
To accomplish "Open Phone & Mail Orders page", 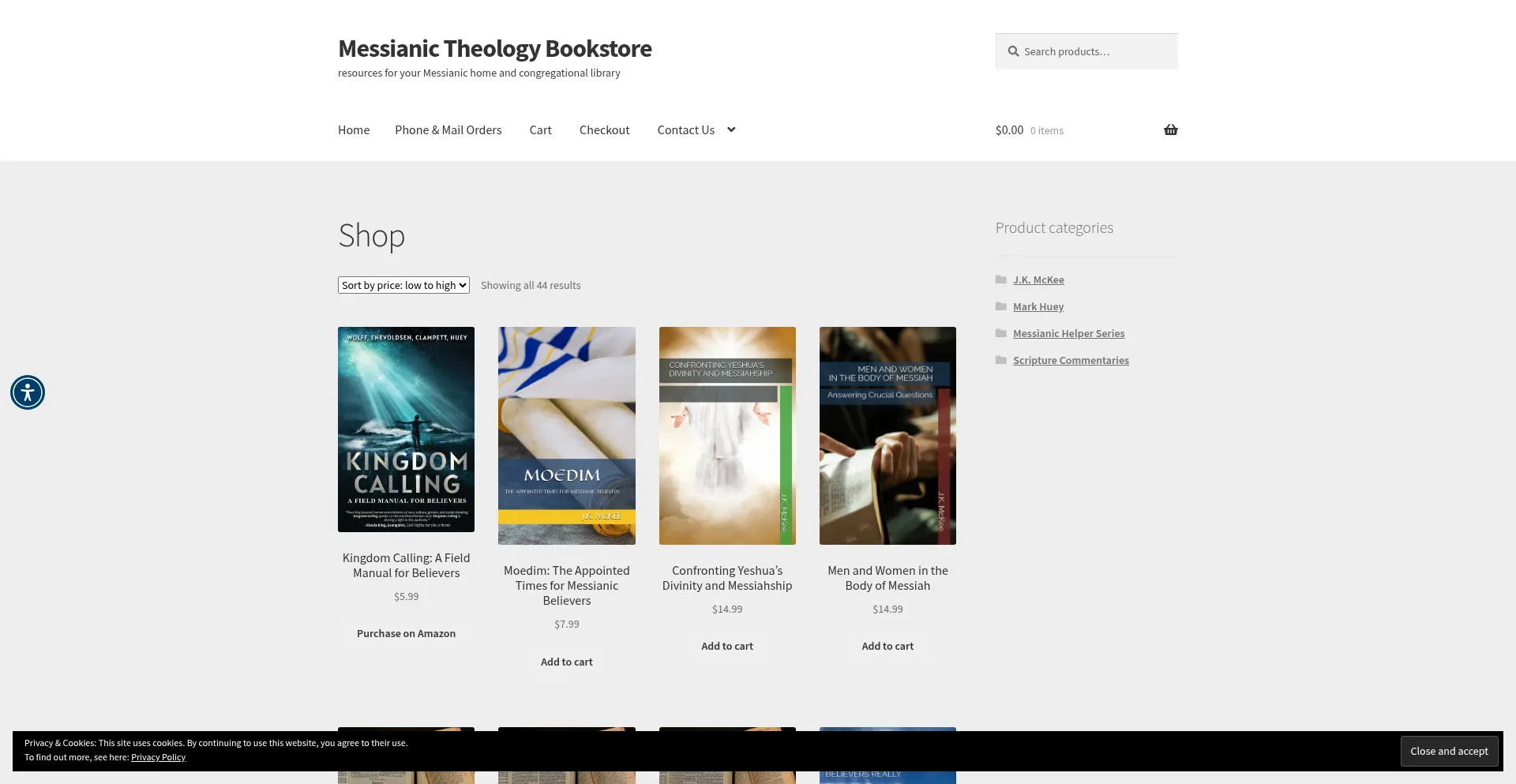I will pyautogui.click(x=448, y=130).
